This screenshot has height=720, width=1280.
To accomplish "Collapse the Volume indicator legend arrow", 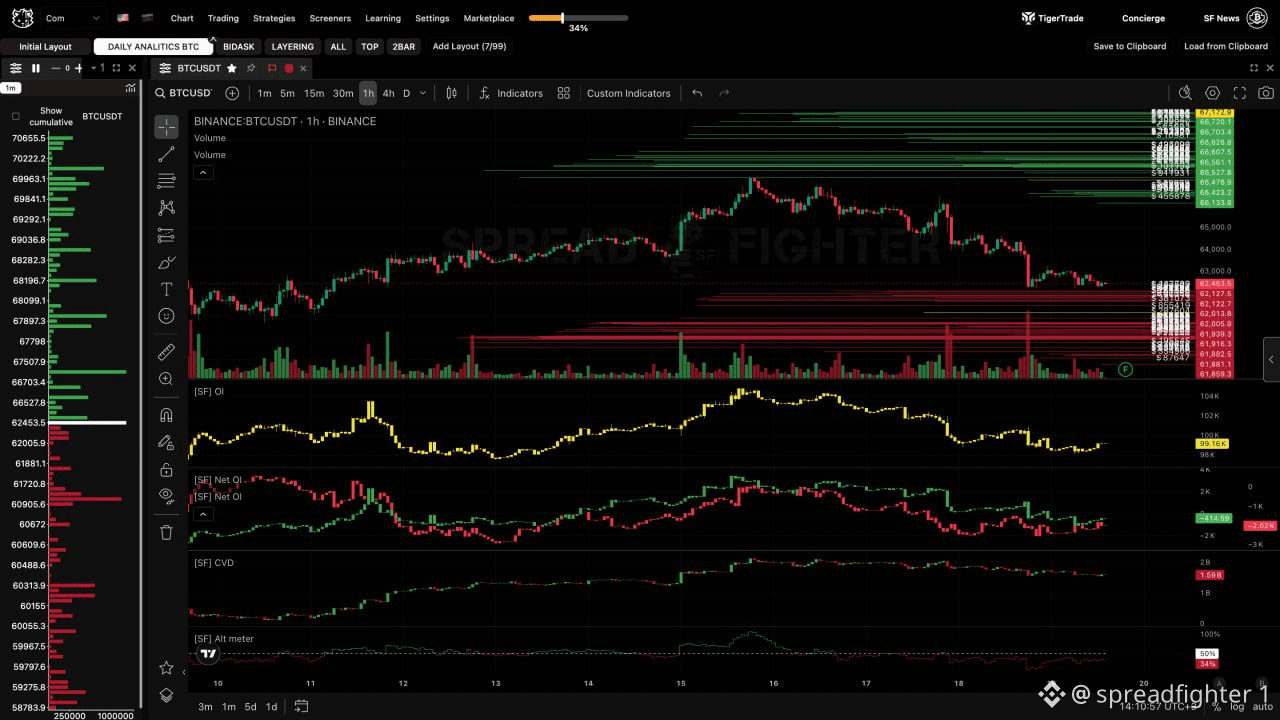I will coord(203,172).
